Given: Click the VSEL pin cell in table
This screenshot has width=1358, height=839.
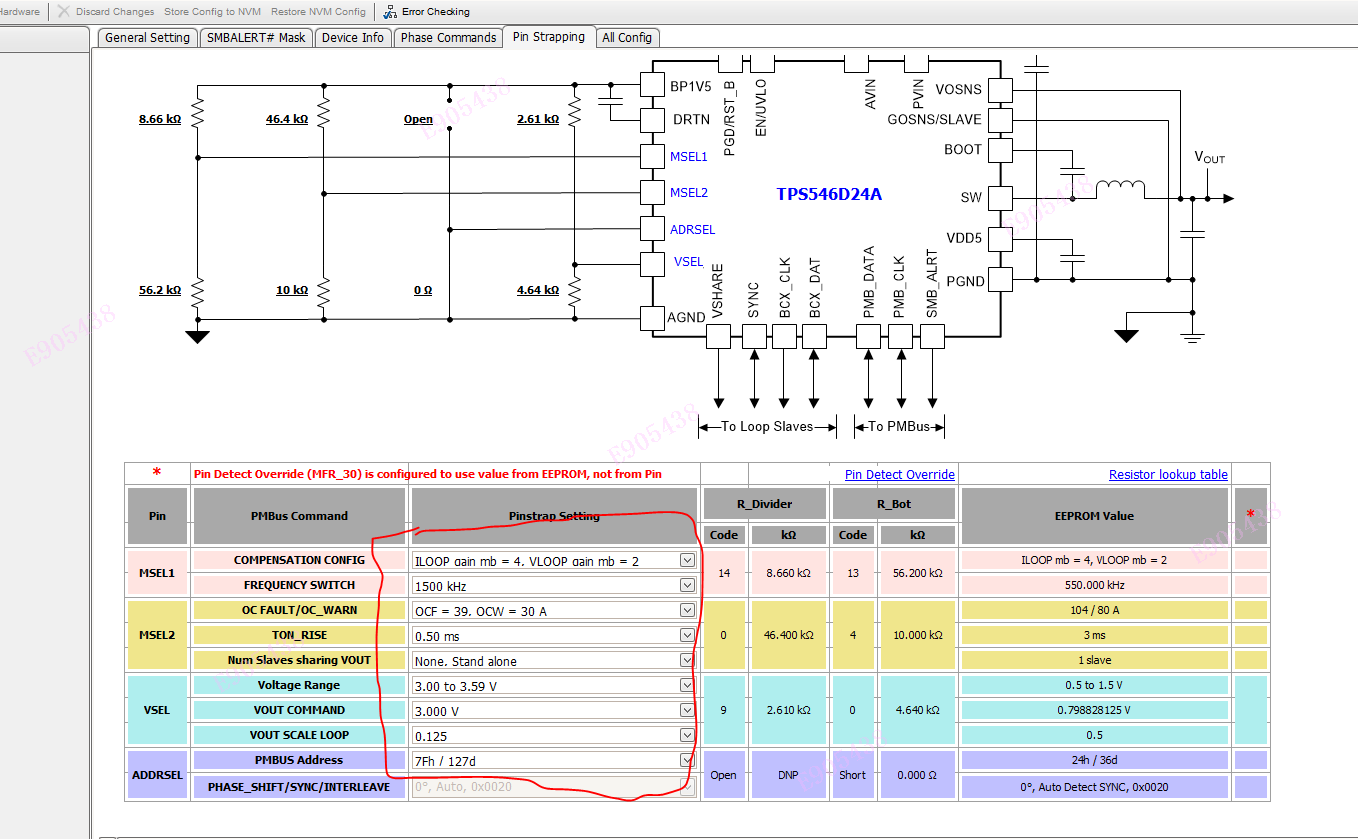Looking at the screenshot, I should tap(157, 710).
